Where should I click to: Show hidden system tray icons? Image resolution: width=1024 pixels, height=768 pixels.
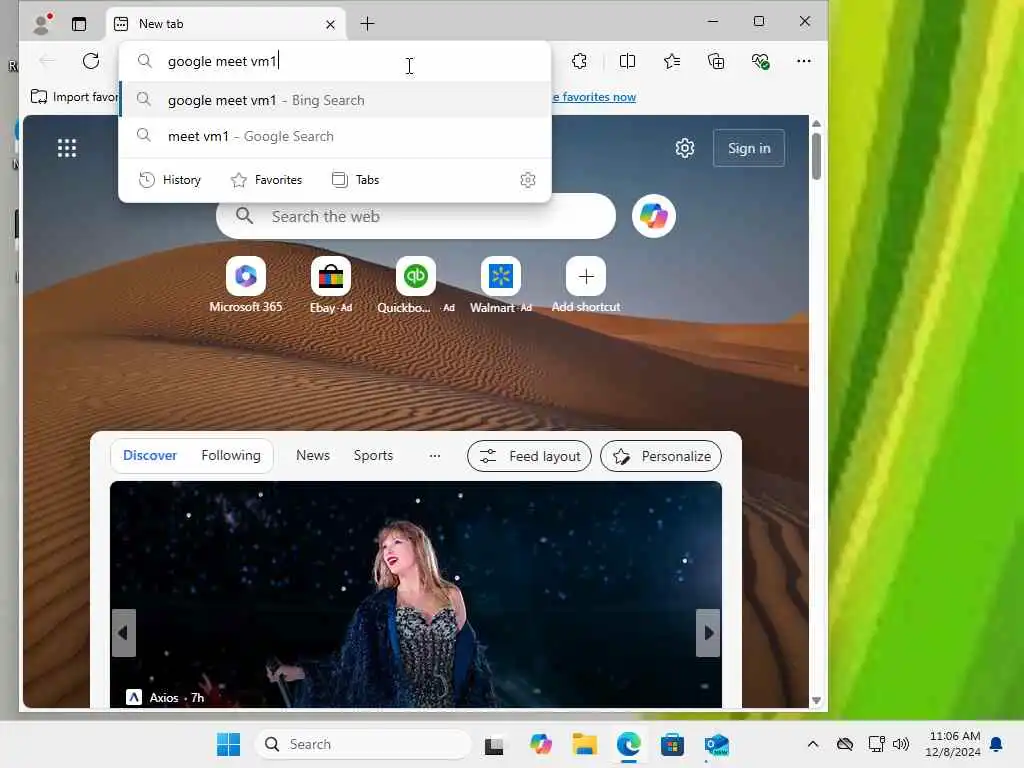coord(813,744)
